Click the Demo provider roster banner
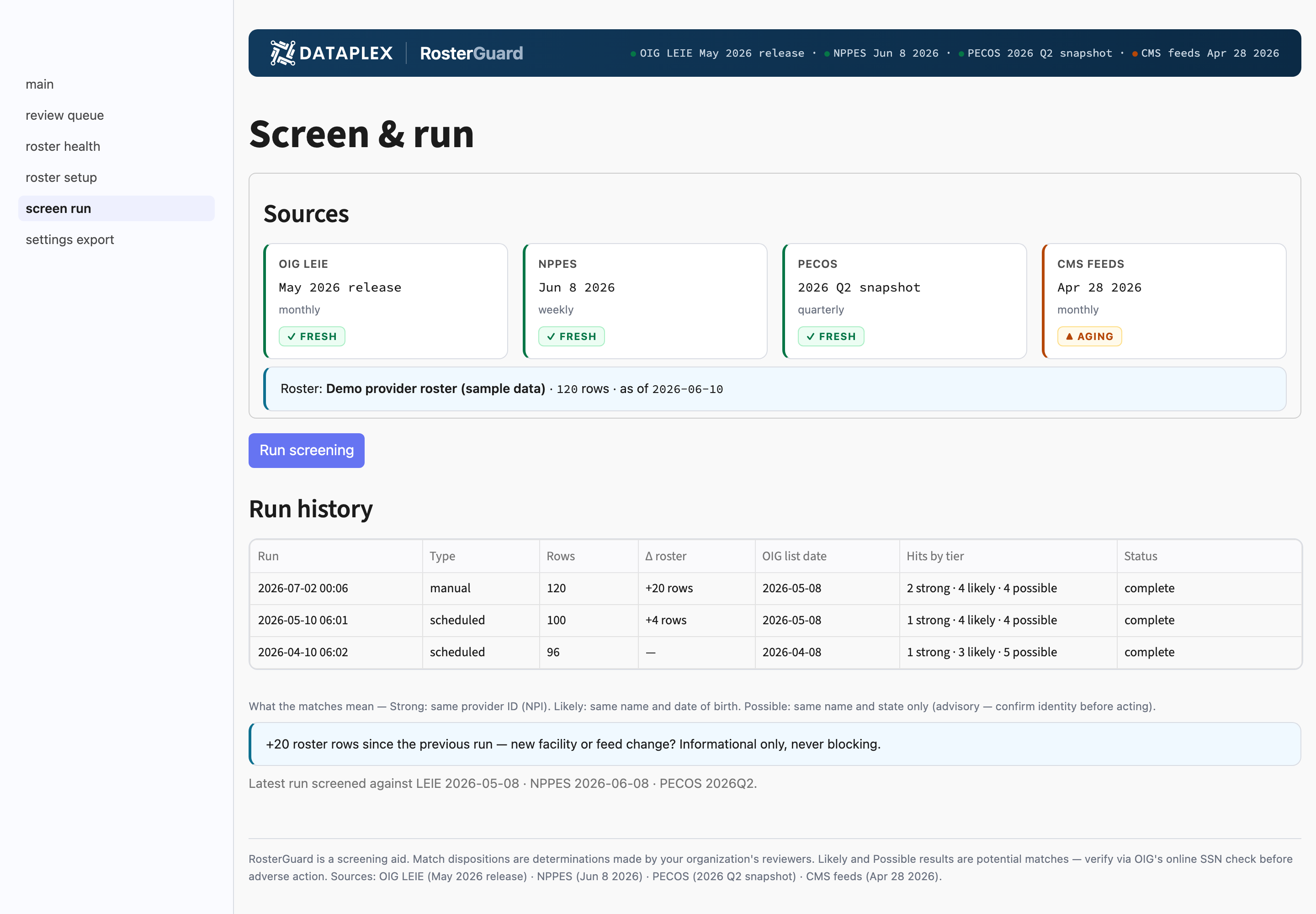1316x914 pixels. 775,389
